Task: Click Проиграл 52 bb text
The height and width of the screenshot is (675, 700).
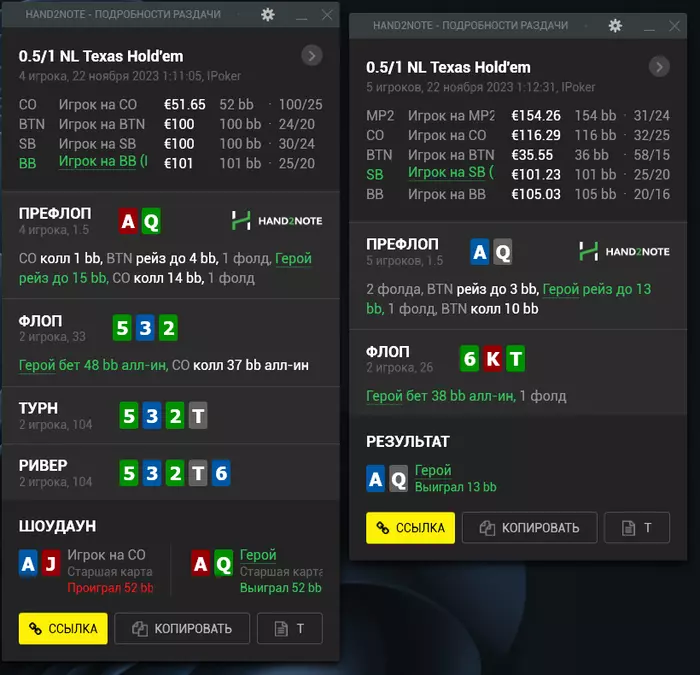Action: [x=110, y=588]
